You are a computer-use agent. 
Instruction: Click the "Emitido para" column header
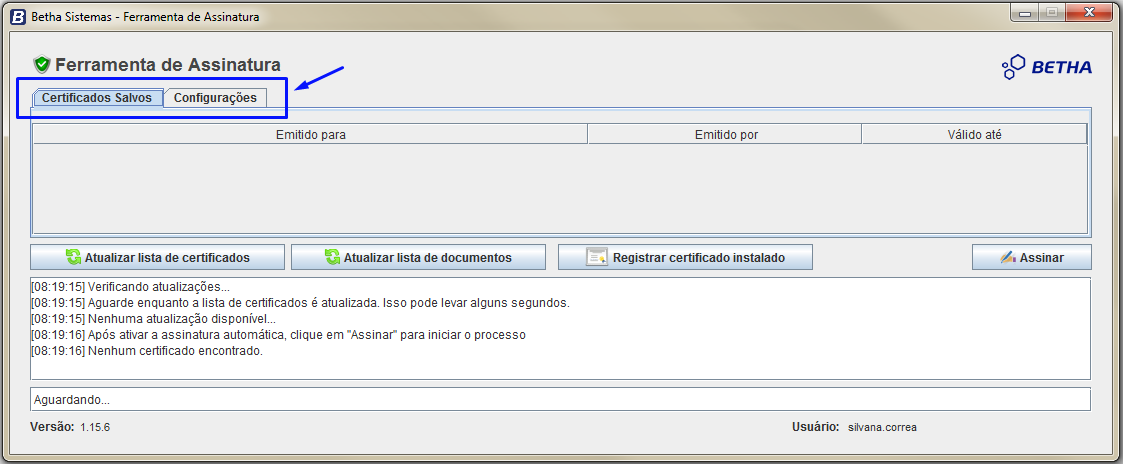point(310,134)
